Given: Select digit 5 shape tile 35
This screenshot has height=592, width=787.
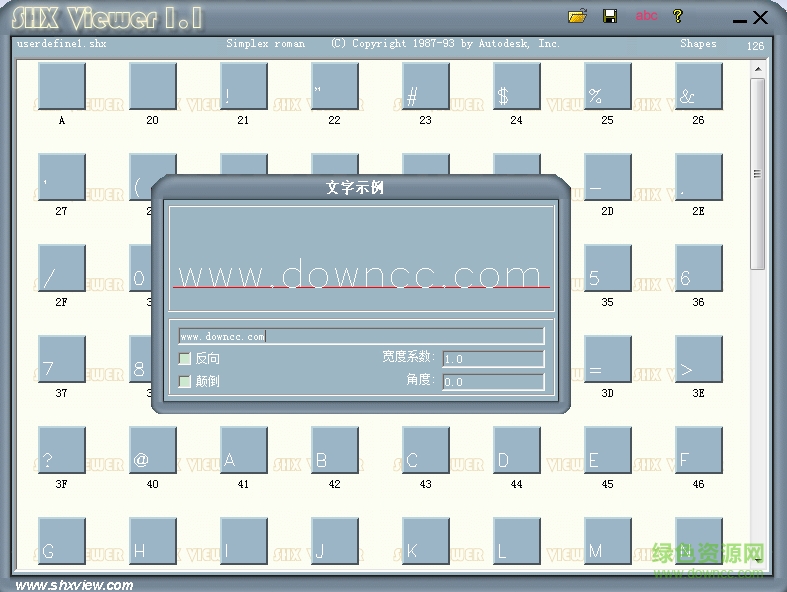Looking at the screenshot, I should [x=608, y=268].
